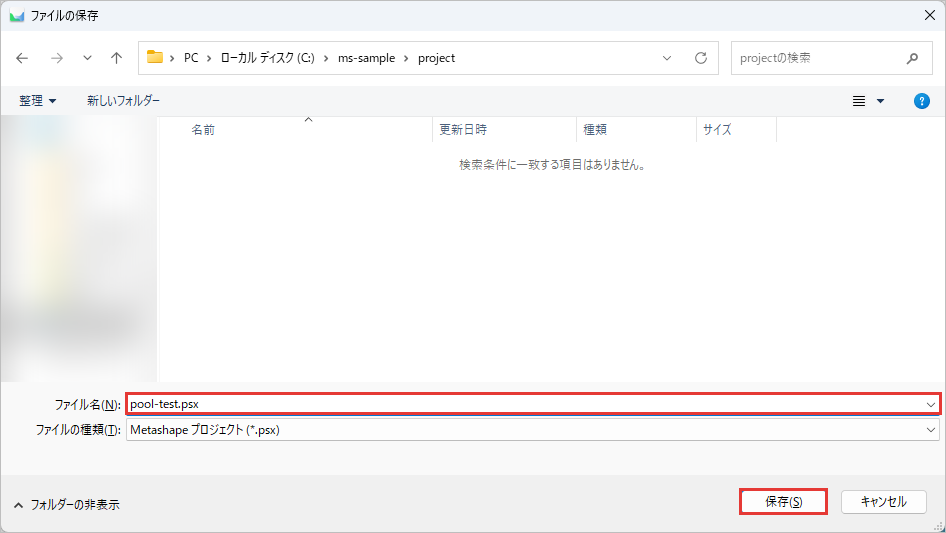Refresh the project folder view
The width and height of the screenshot is (946, 533).
(700, 58)
